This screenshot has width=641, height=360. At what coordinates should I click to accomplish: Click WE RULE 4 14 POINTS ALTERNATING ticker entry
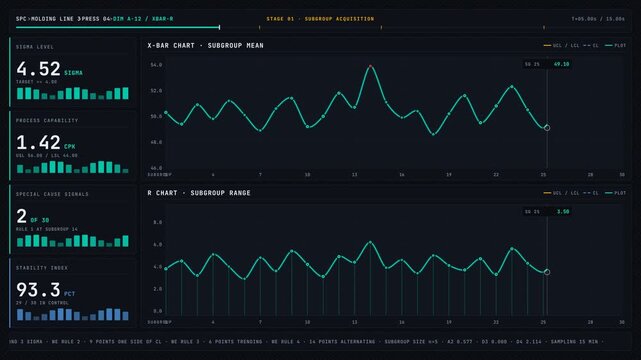323,342
